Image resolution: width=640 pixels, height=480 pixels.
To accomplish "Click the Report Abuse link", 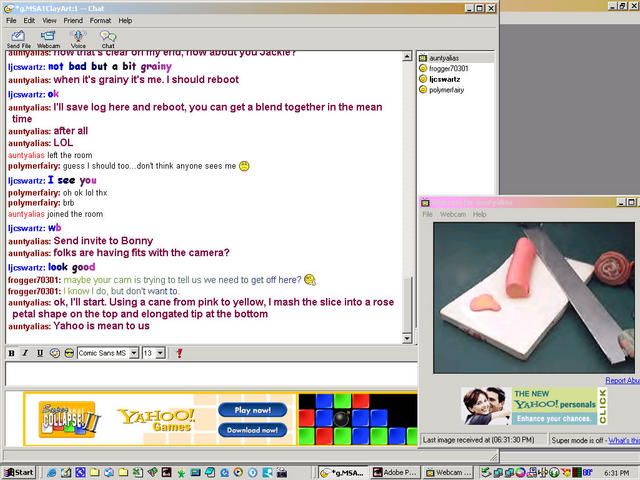I will point(622,380).
